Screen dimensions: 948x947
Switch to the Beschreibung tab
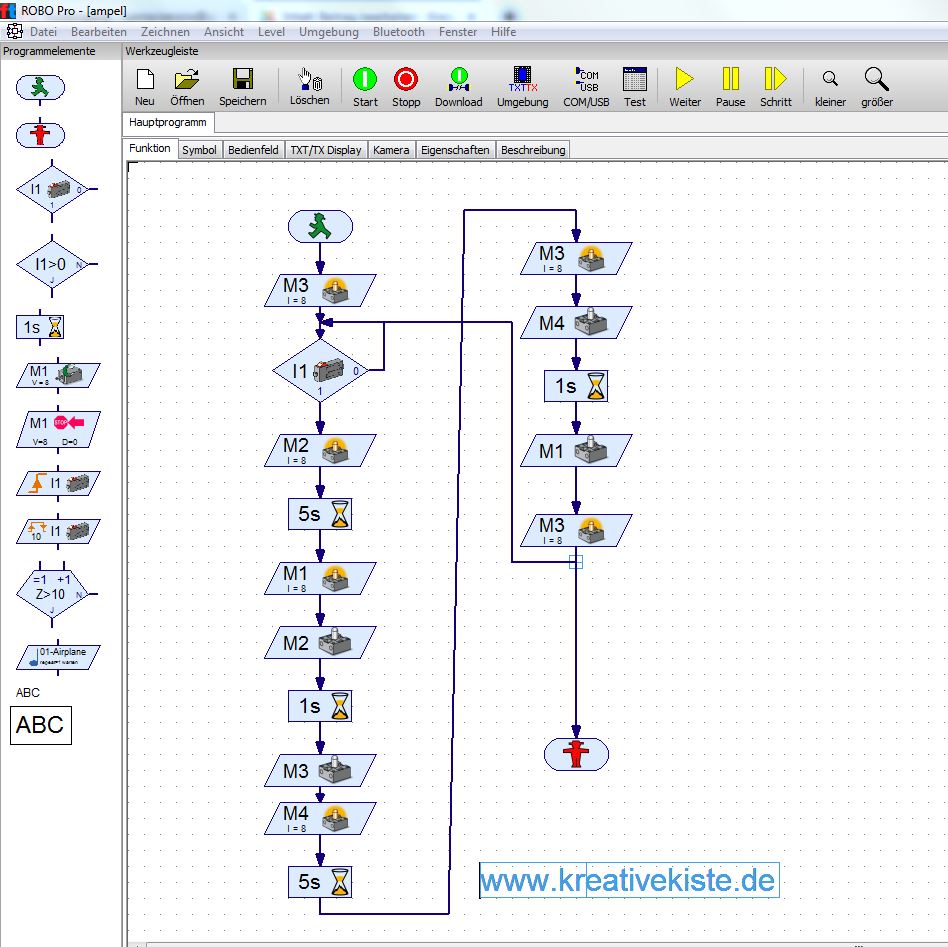coord(533,150)
